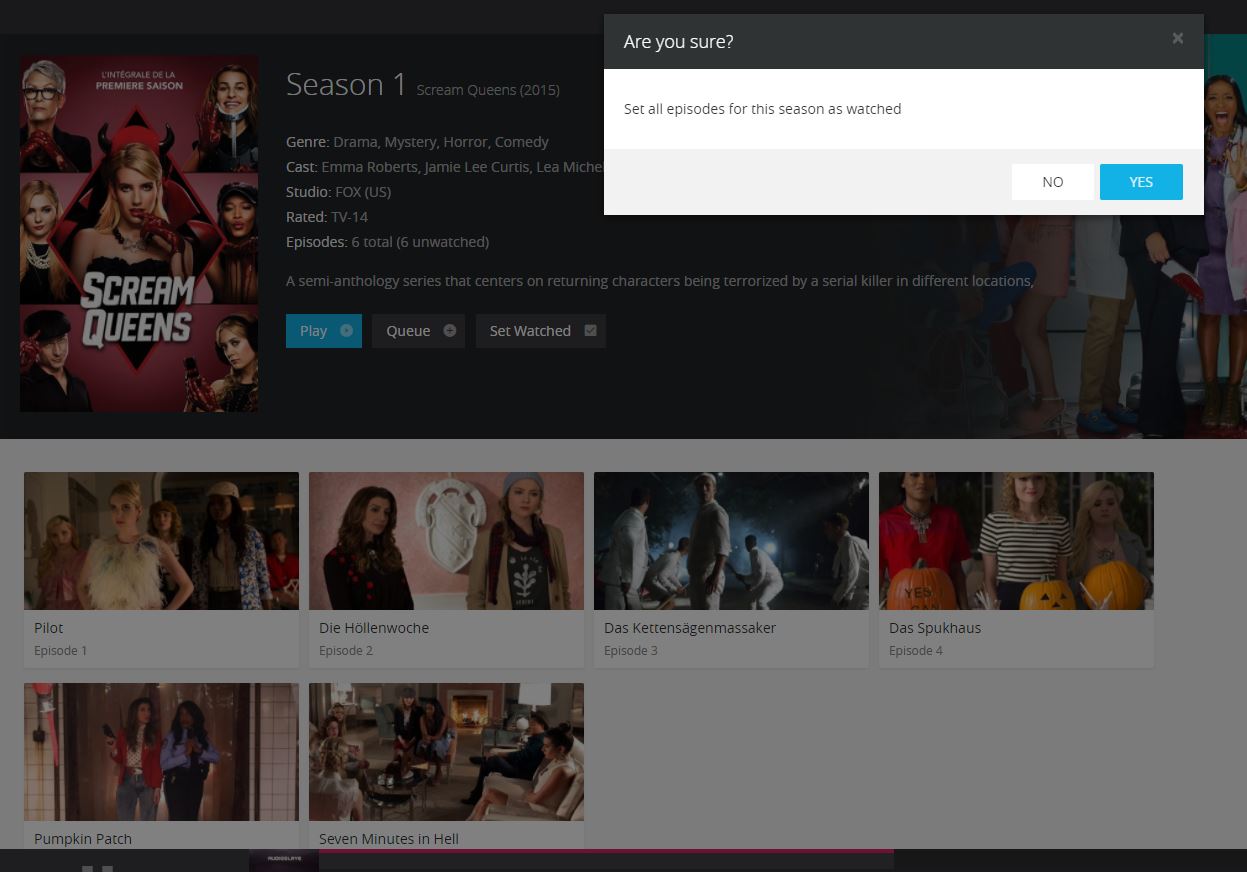The image size is (1247, 872).
Task: Open cast member Jamie Lee Curtis
Action: coord(477,167)
